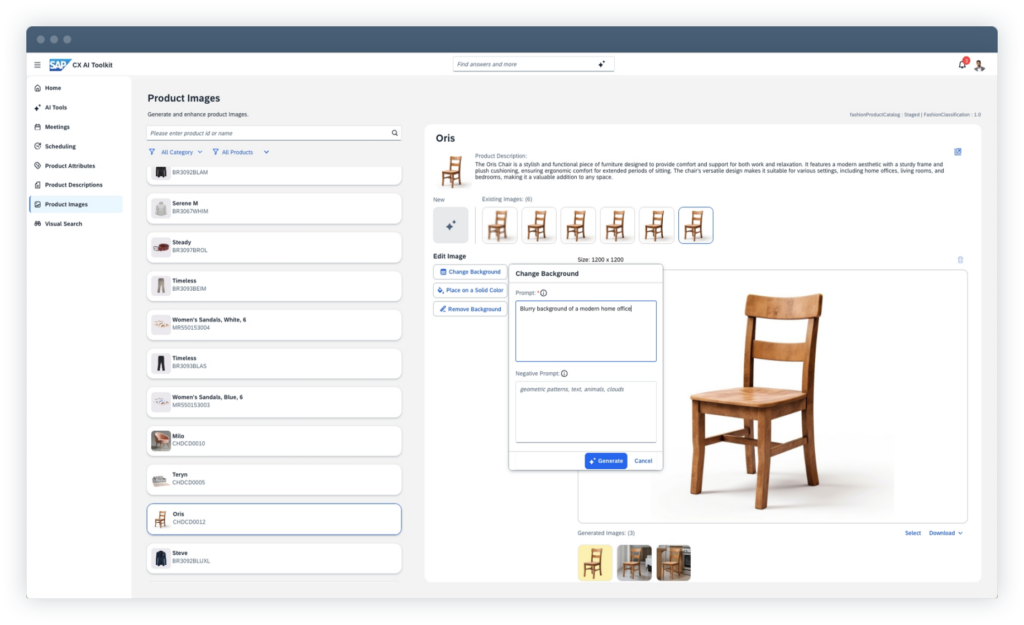Open the yellow generated chair thumbnail

595,562
